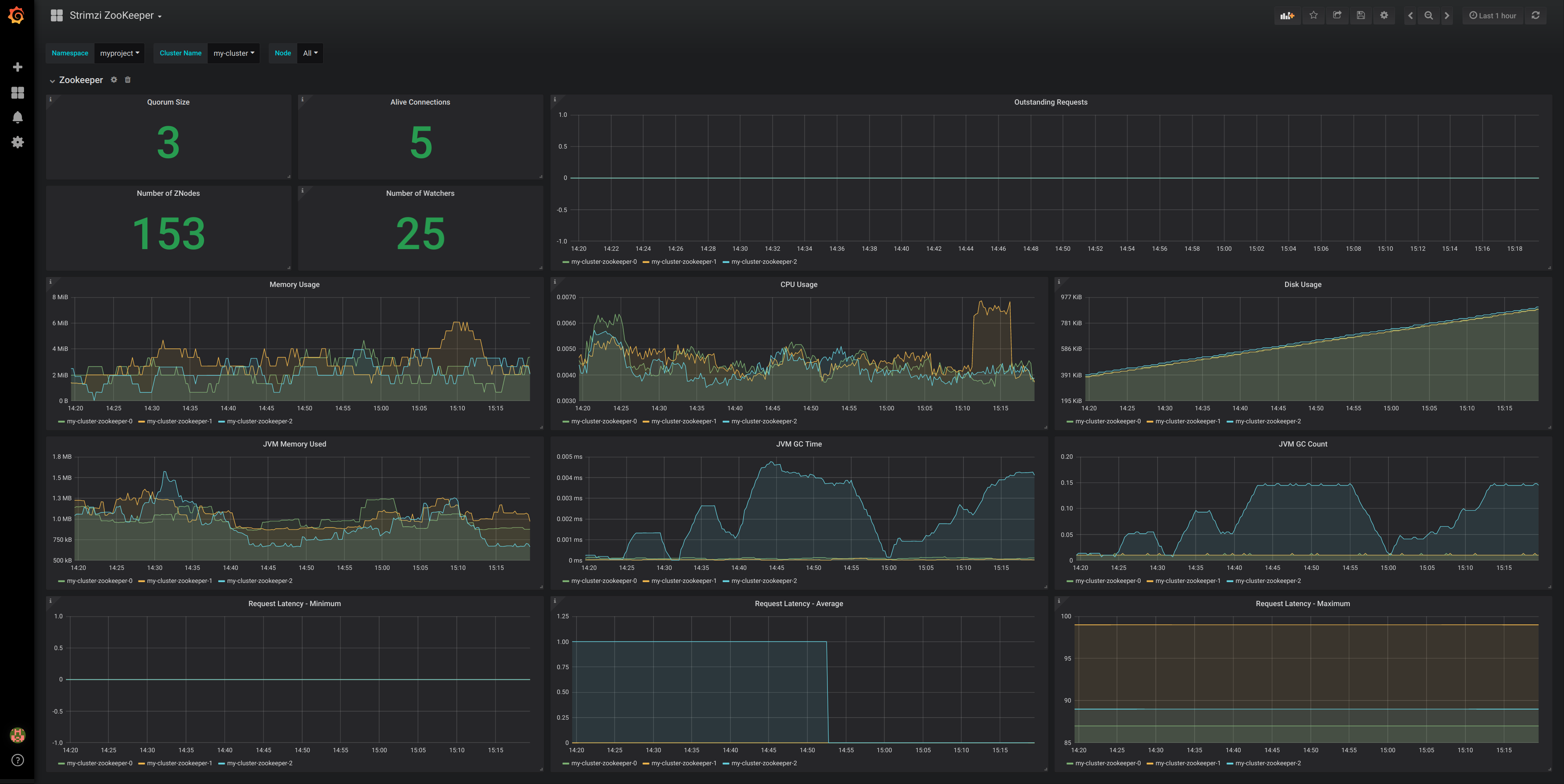
Task: Open the Configuration gear in sidebar
Action: coord(18,142)
